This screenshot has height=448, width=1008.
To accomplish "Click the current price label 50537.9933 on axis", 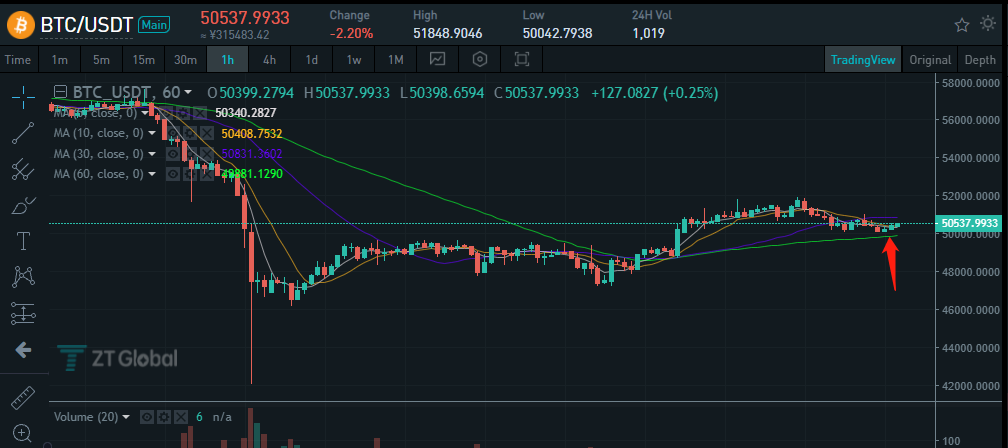I will pos(969,224).
